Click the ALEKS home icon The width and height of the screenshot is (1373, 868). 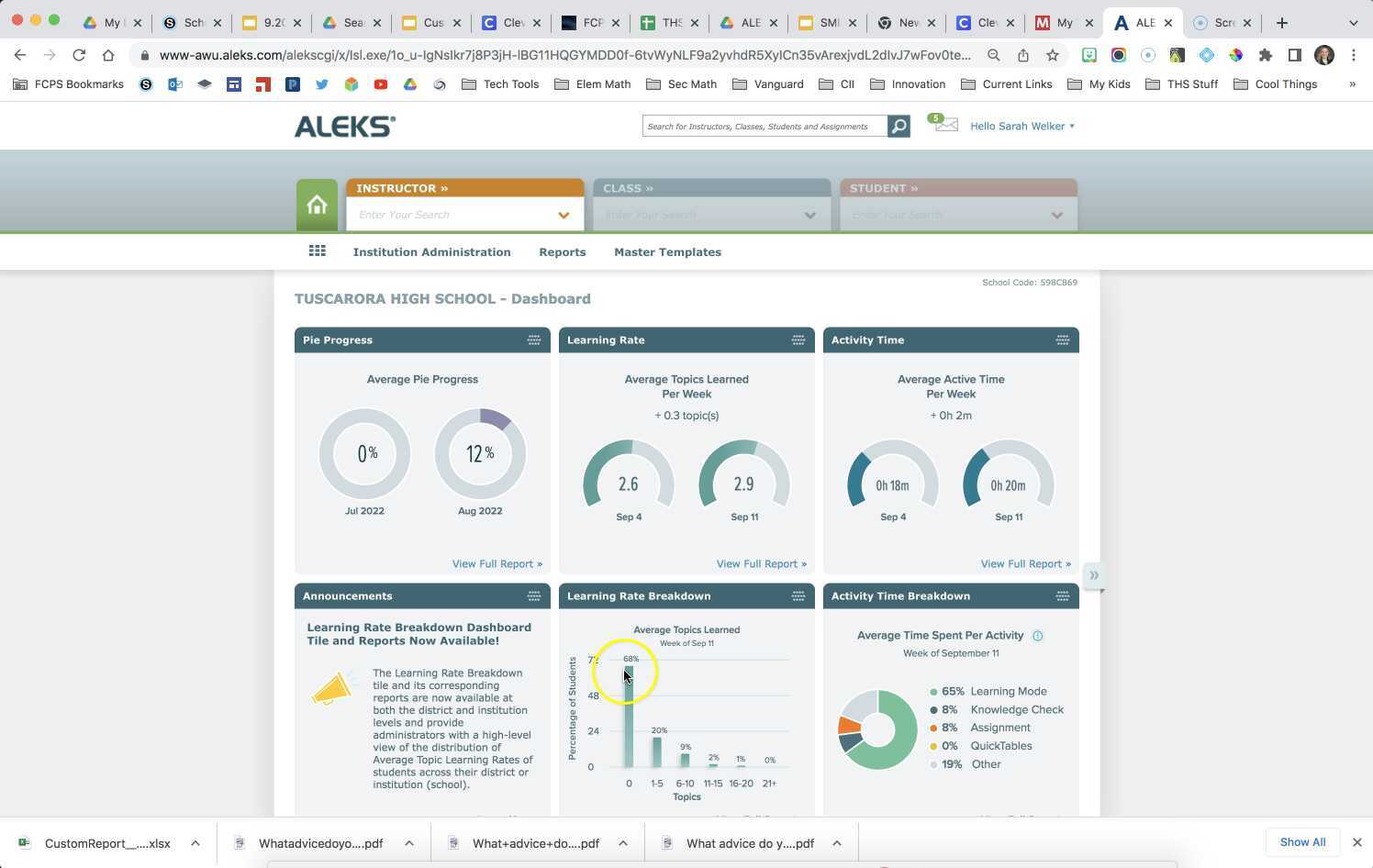tap(317, 203)
